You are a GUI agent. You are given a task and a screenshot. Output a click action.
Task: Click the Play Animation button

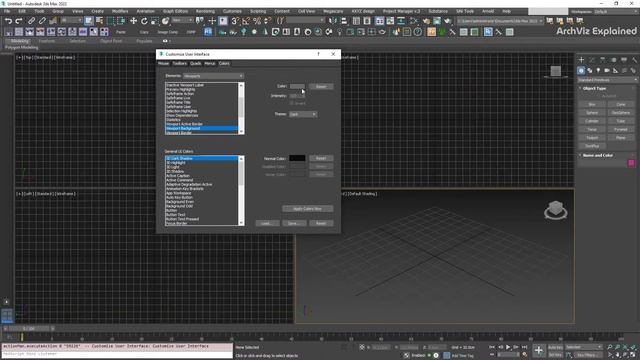coord(508,347)
